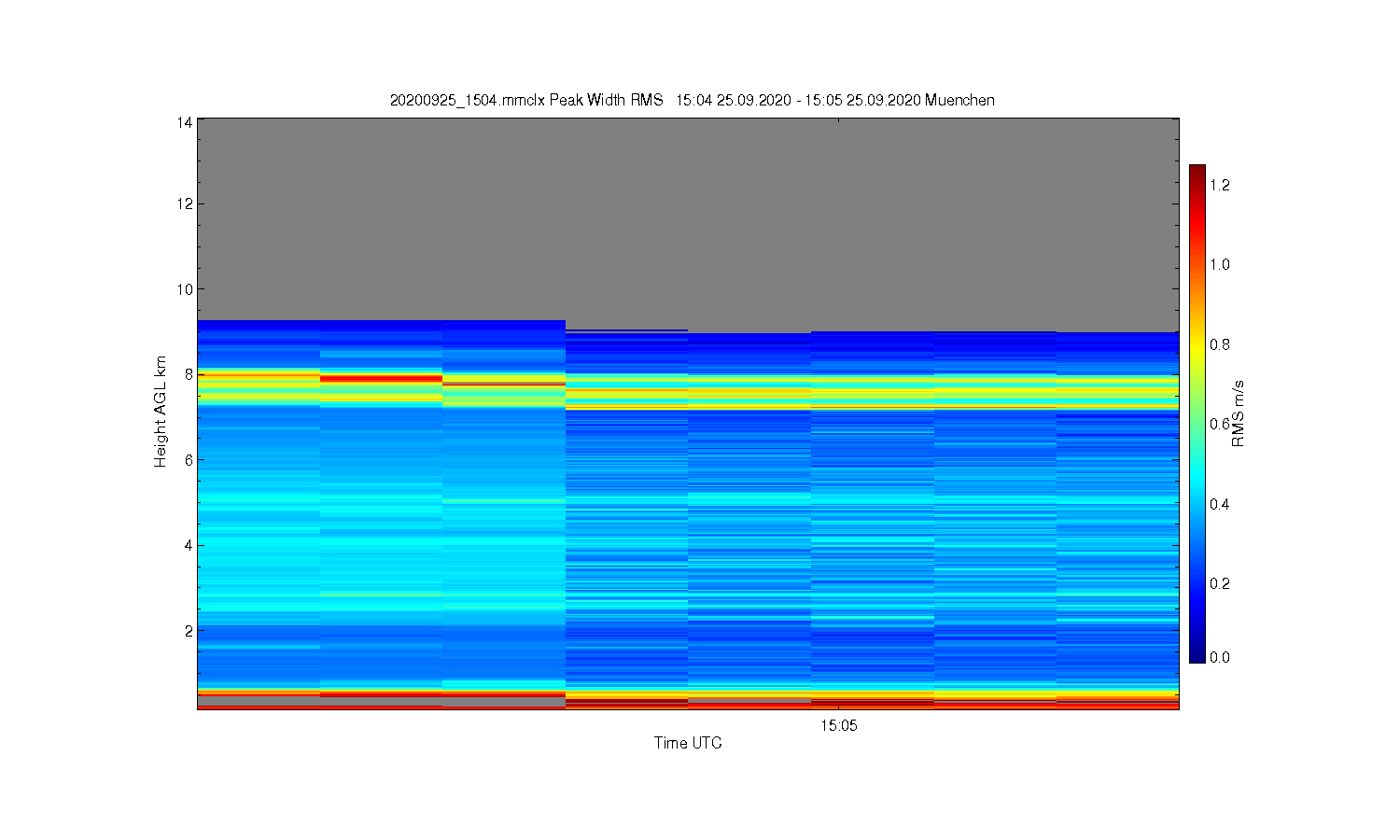Click the Time UTC x-axis label
This screenshot has height=840, width=1400.
(688, 743)
